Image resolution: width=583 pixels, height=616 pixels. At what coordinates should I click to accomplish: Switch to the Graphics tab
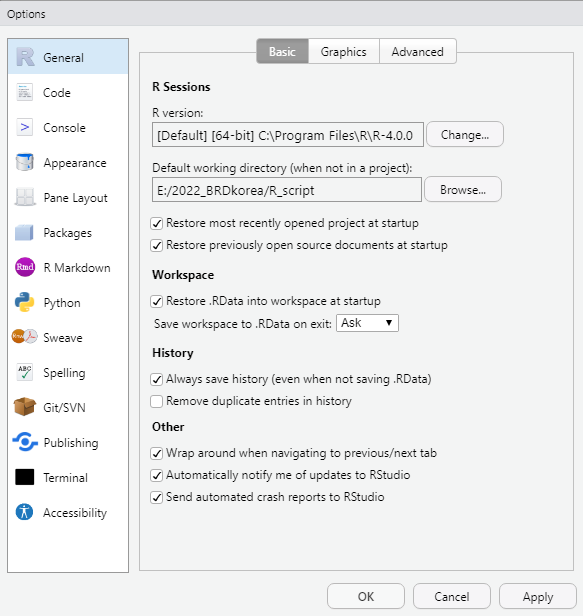tap(344, 51)
